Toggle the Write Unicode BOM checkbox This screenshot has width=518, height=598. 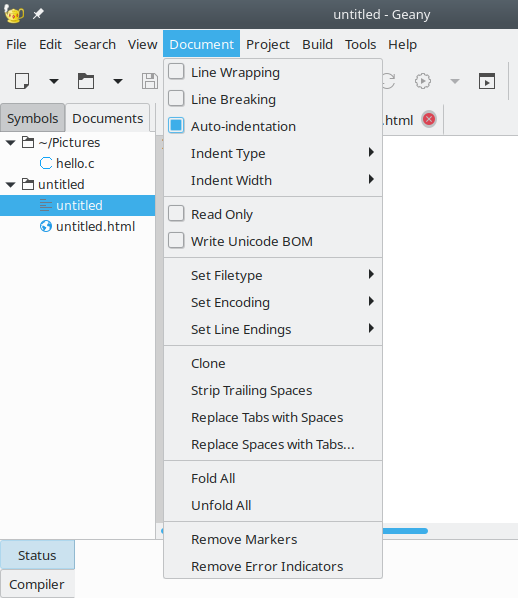(x=176, y=241)
